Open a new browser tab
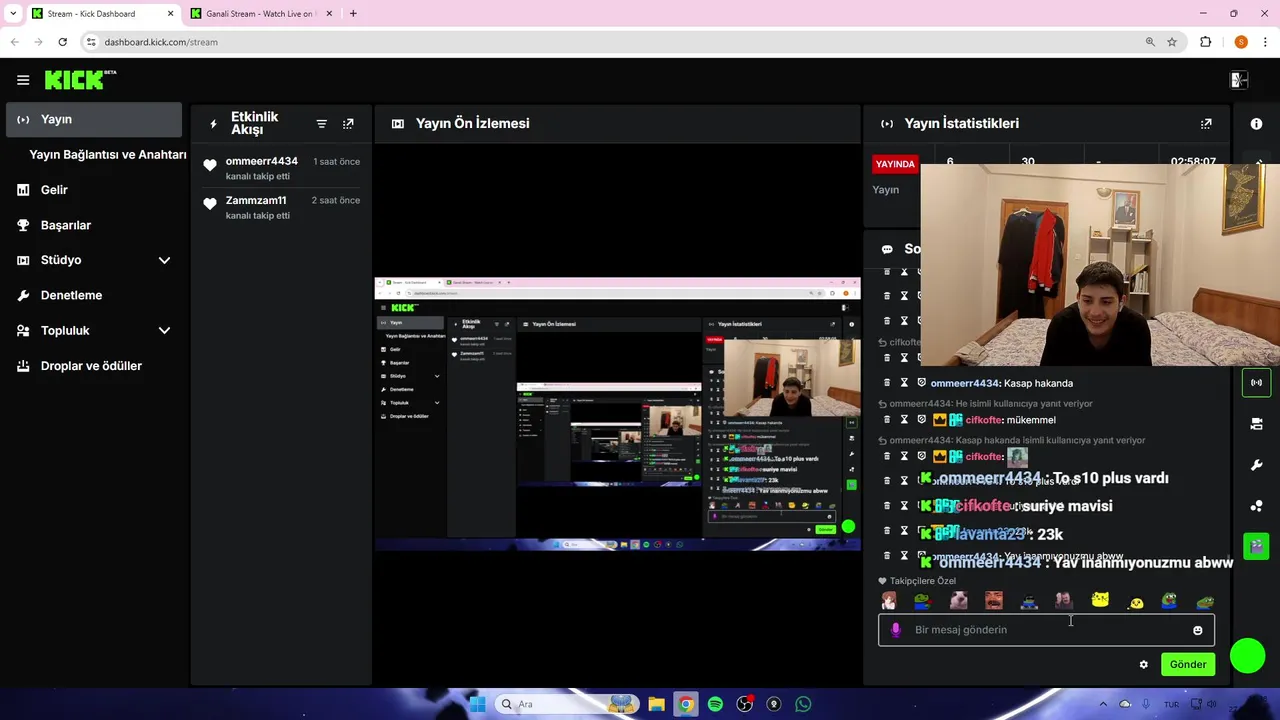The width and height of the screenshot is (1280, 720). pos(353,14)
